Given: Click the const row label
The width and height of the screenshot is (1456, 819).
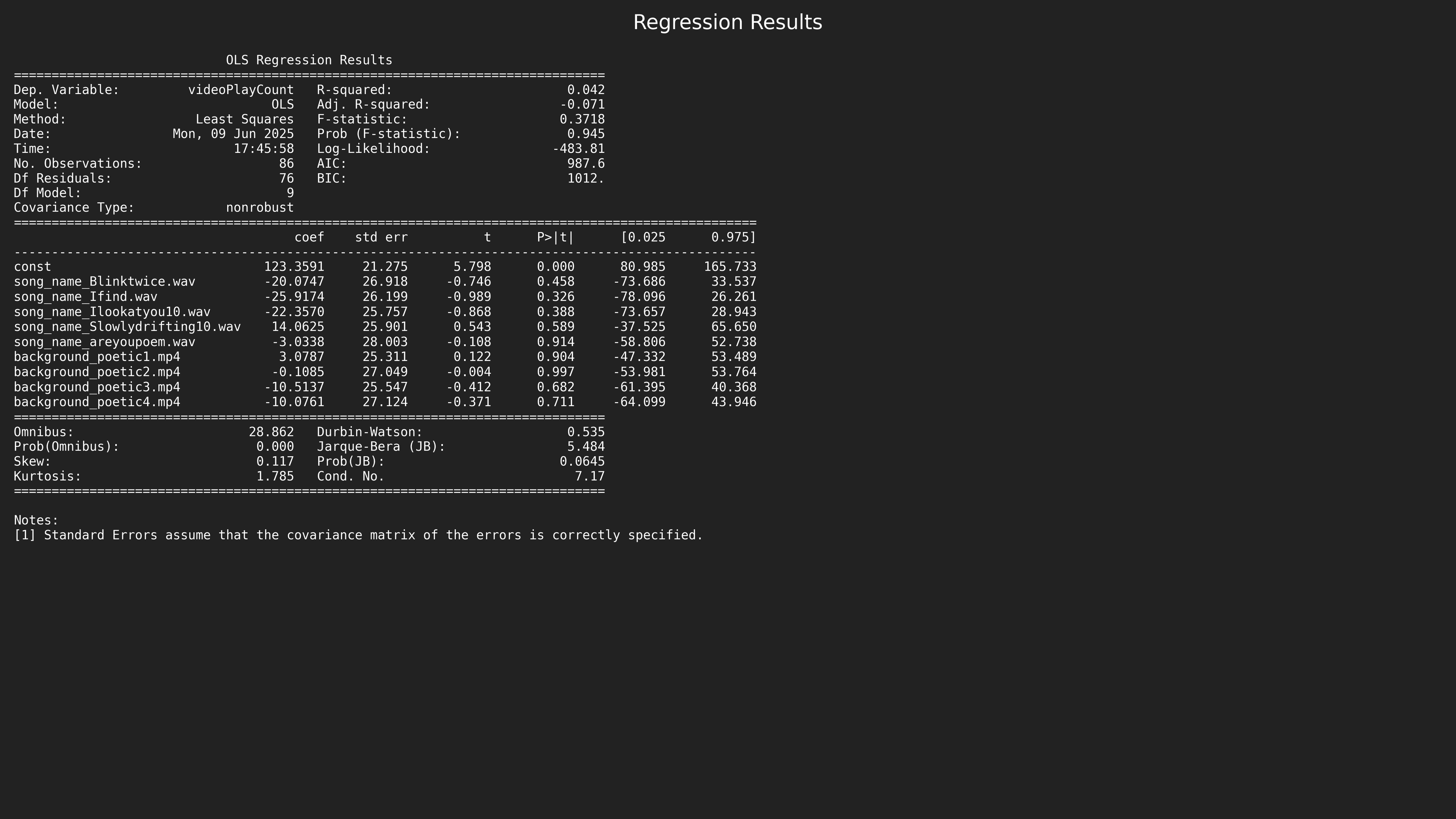Looking at the screenshot, I should (x=32, y=267).
